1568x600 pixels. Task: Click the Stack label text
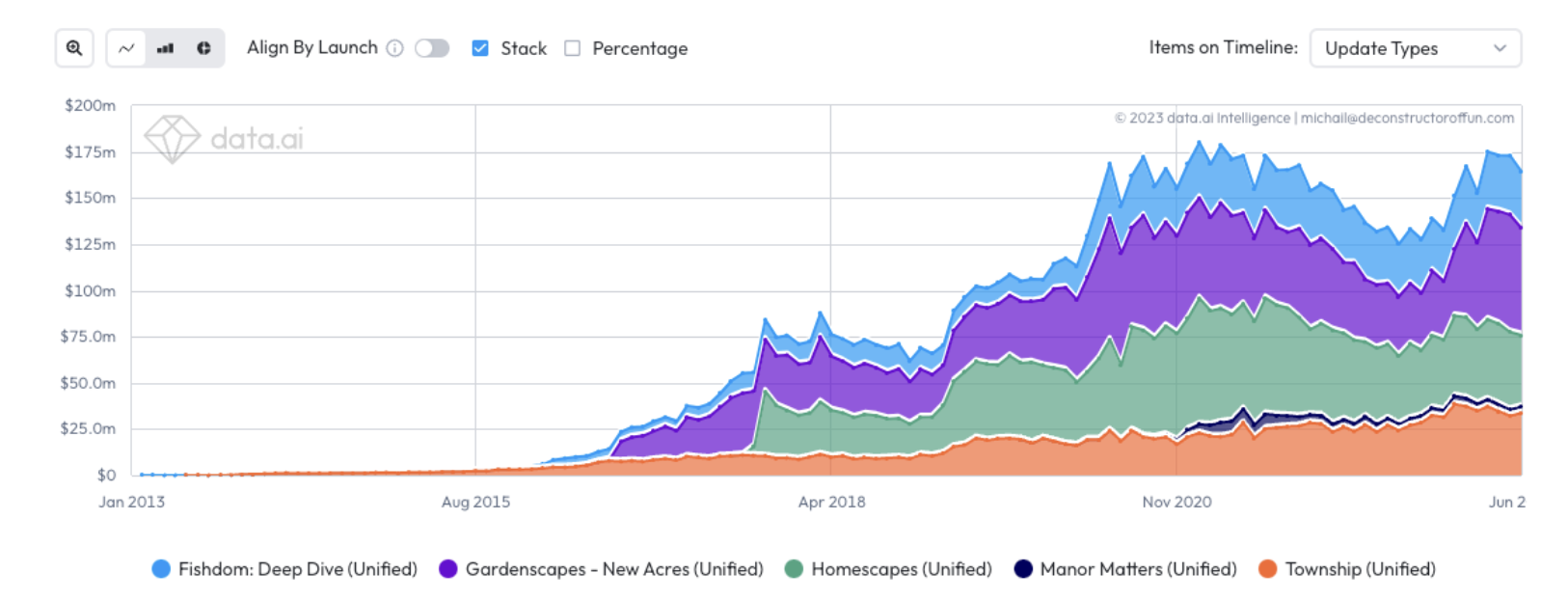pos(524,48)
